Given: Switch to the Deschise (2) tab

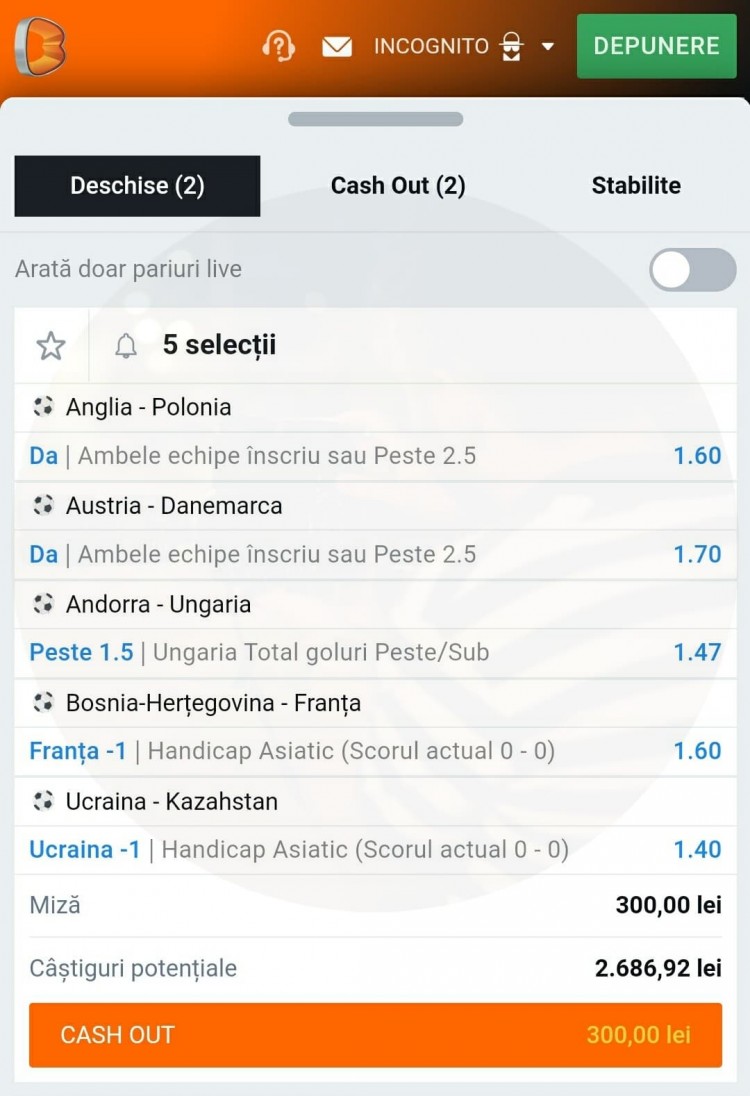Looking at the screenshot, I should (137, 186).
